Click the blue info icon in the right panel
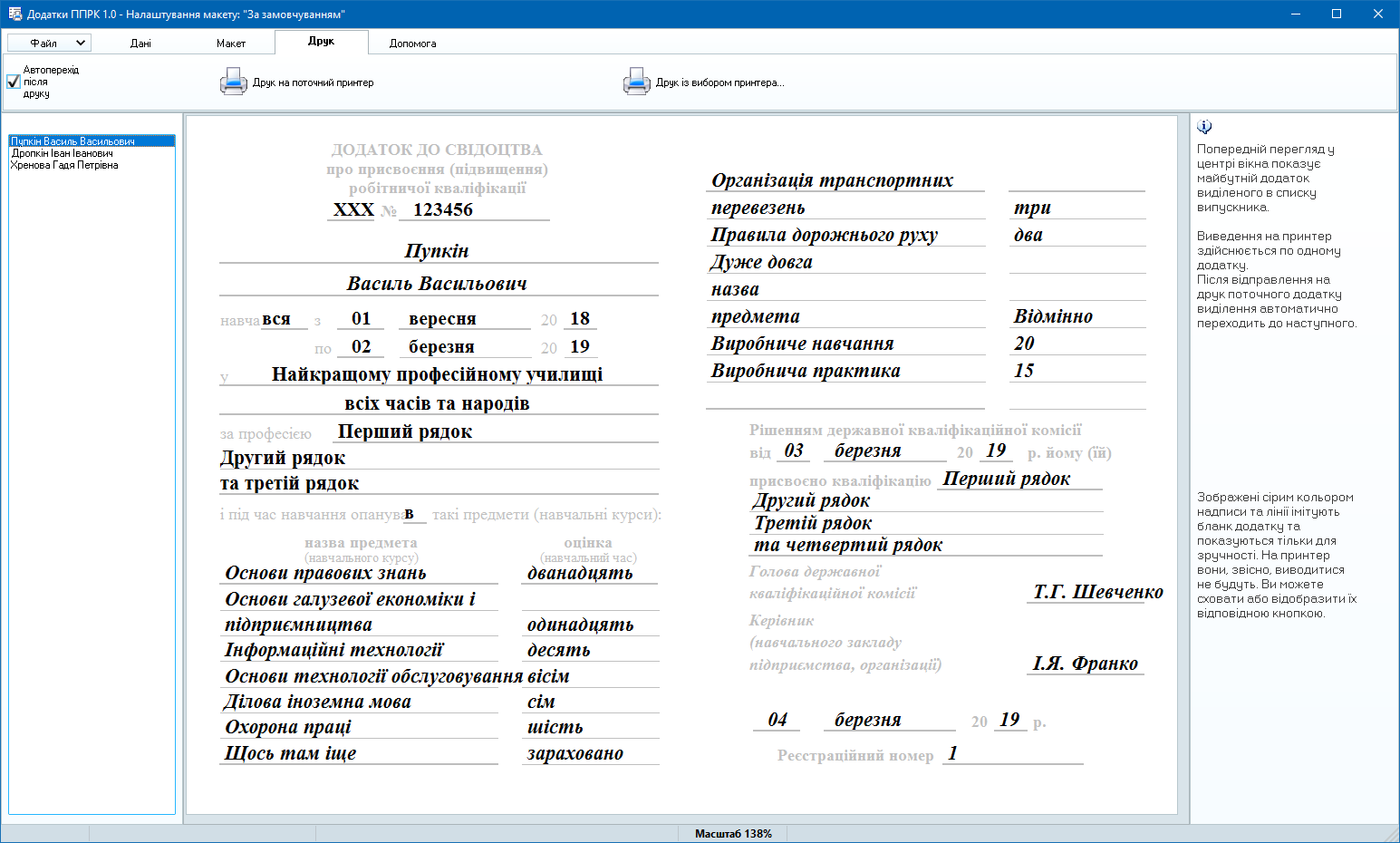The image size is (1400, 843). pos(1204,127)
